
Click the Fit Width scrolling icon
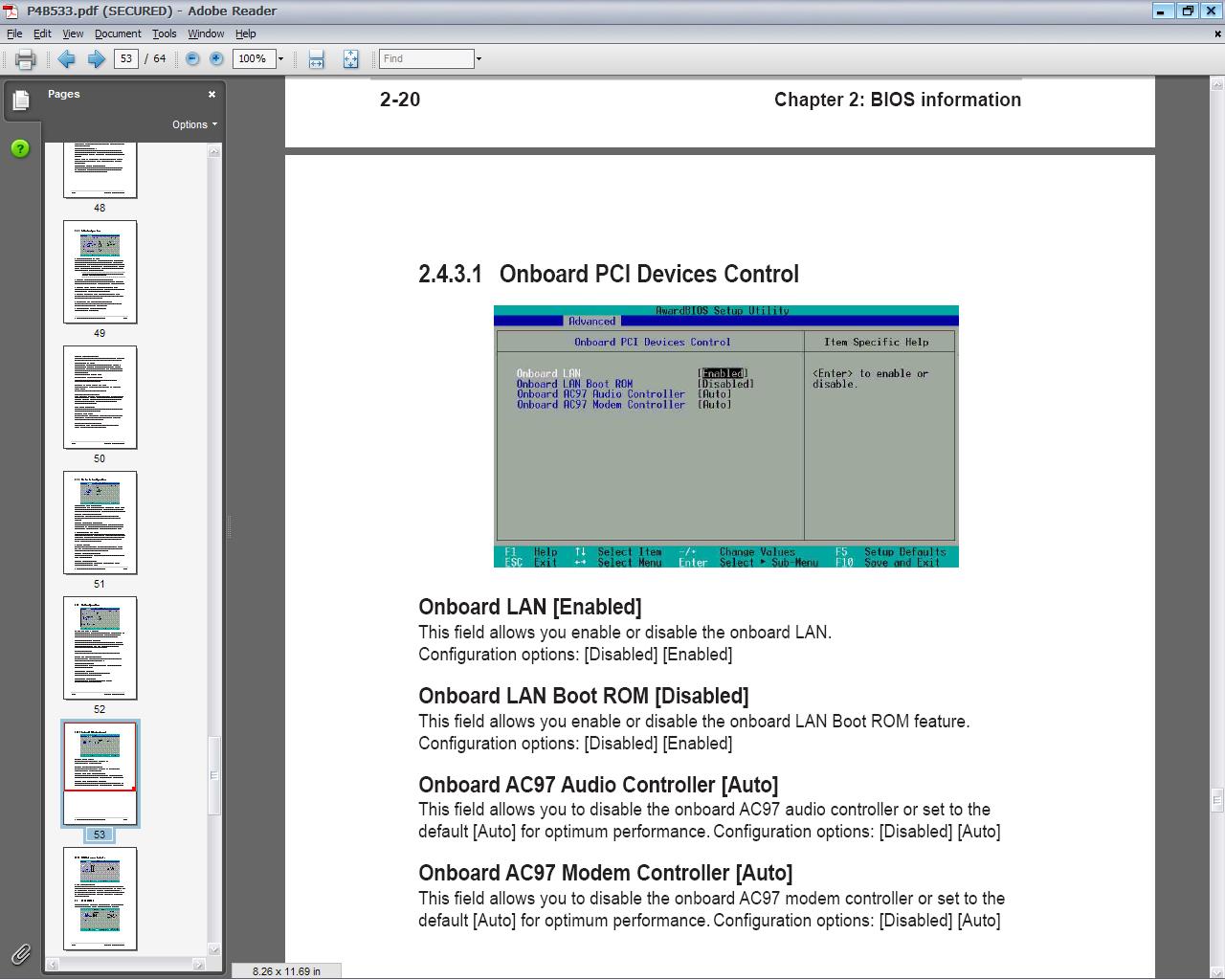point(316,59)
